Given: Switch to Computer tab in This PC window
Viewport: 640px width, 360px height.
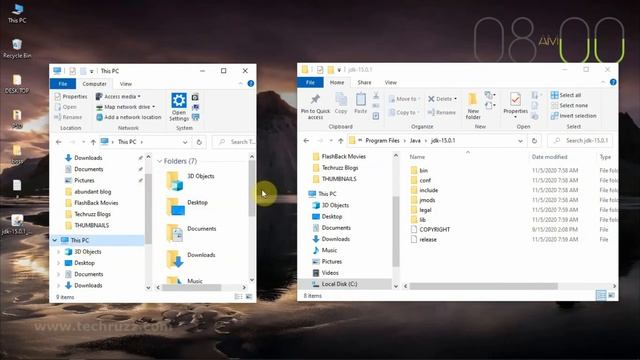Looking at the screenshot, I should tap(94, 84).
